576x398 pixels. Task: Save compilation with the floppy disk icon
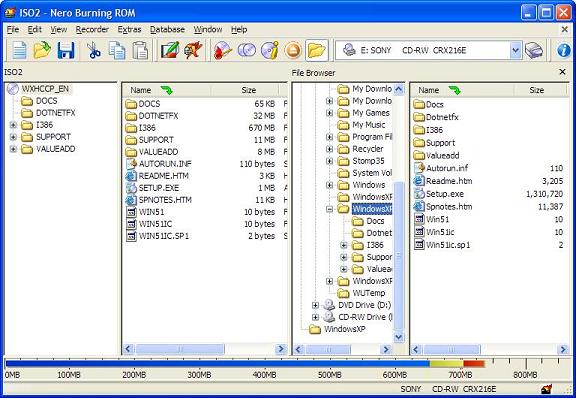(66, 50)
